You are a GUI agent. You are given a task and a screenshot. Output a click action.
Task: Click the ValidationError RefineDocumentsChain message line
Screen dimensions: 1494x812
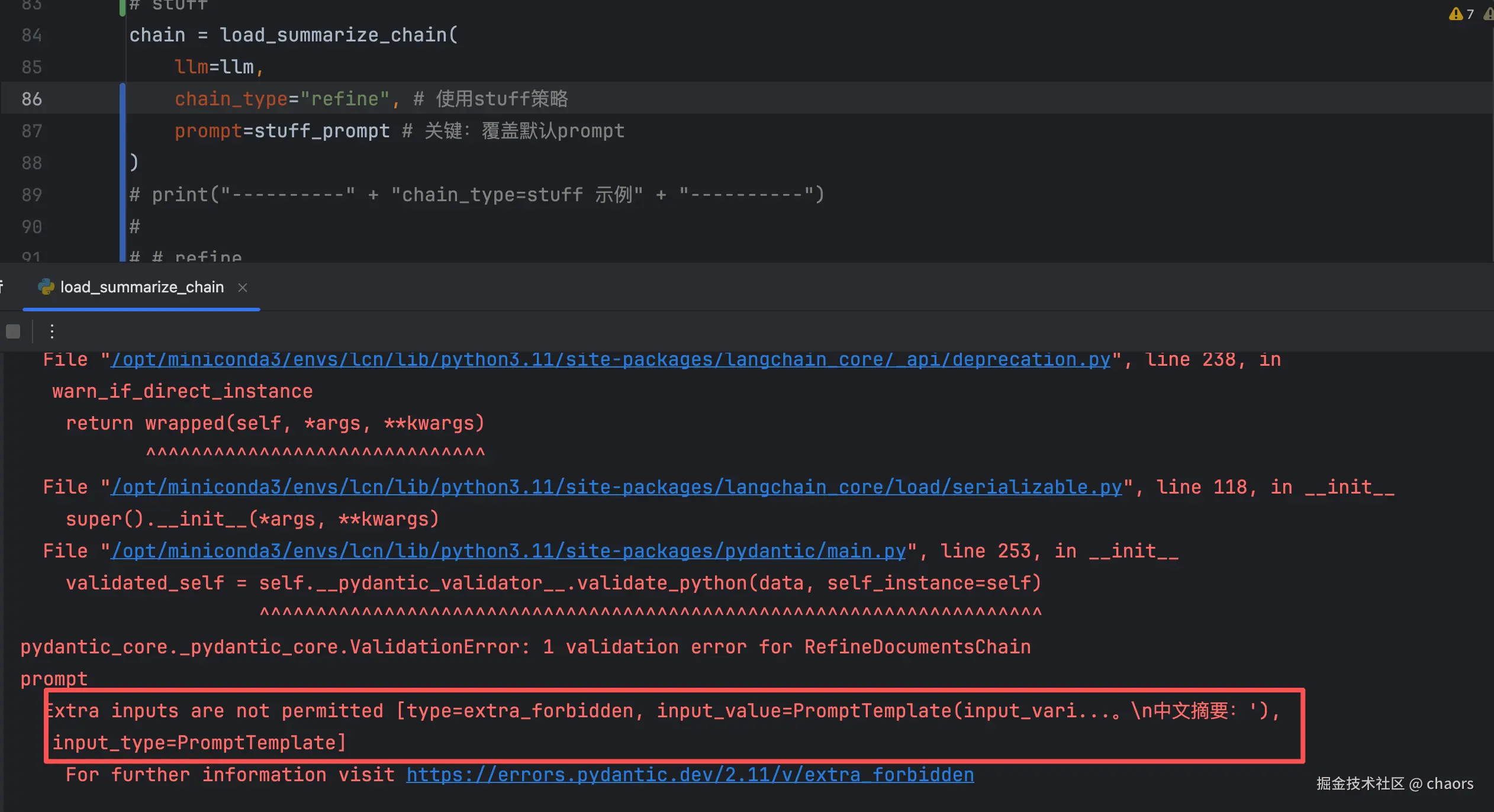(526, 647)
